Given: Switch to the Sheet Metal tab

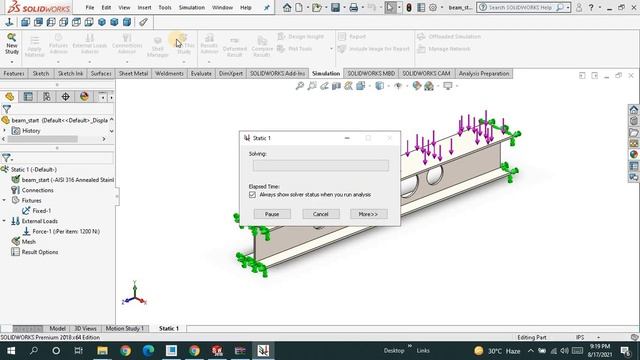Looking at the screenshot, I should click(x=133, y=73).
